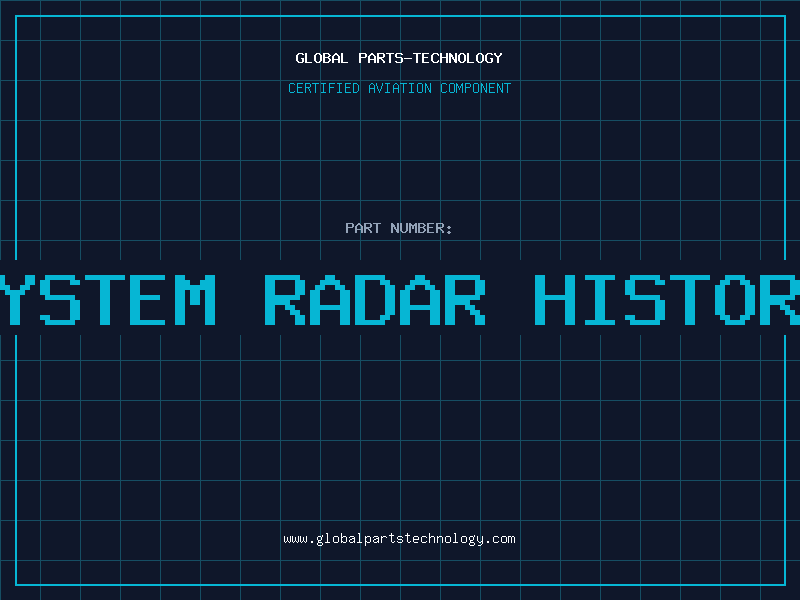Click the large RADAR text in the banner

[x=375, y=300]
